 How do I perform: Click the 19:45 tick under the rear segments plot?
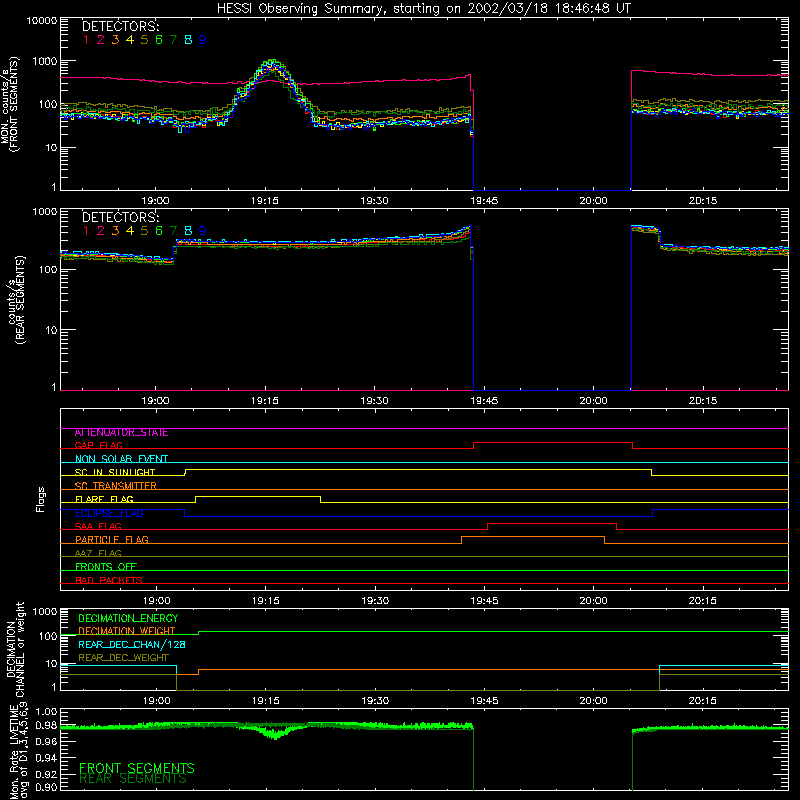coord(484,401)
